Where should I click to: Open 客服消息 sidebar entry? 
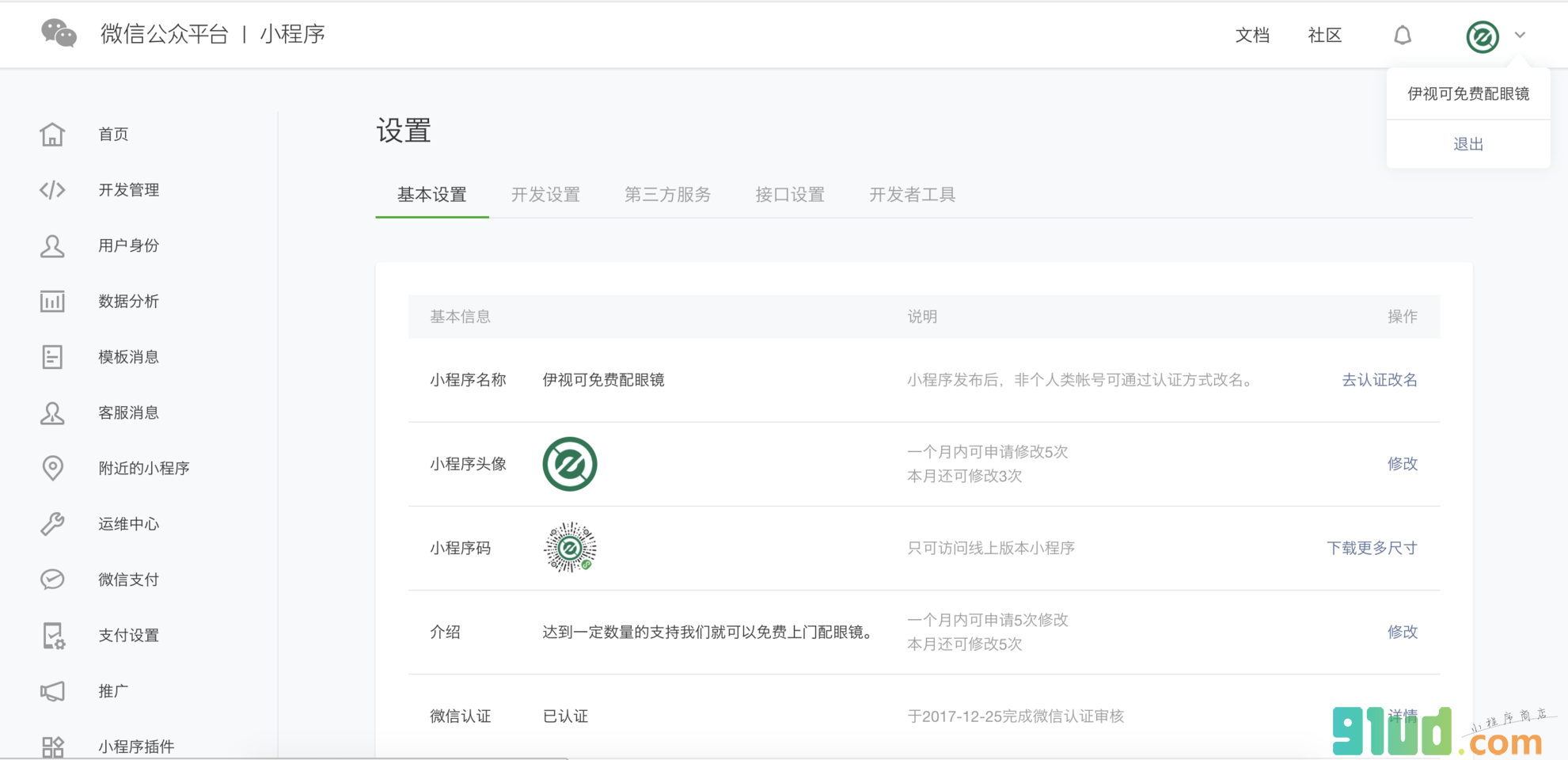click(x=129, y=413)
